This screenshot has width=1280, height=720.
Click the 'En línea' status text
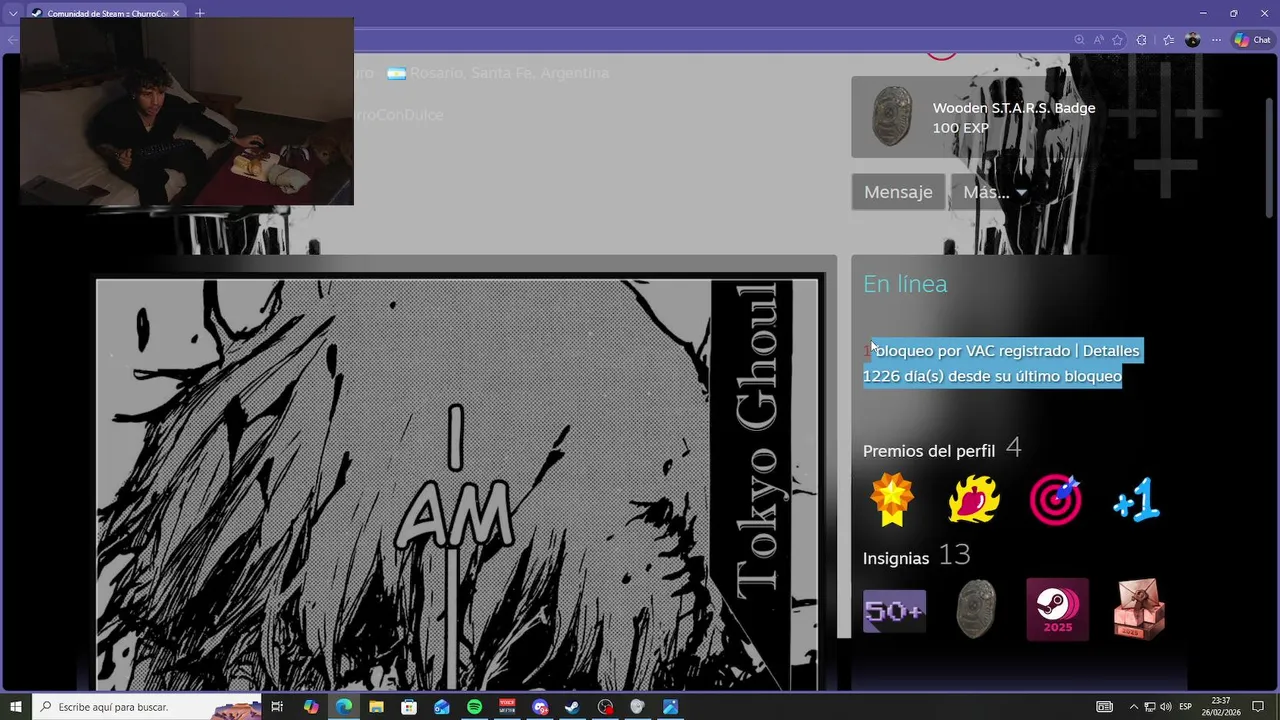point(905,284)
